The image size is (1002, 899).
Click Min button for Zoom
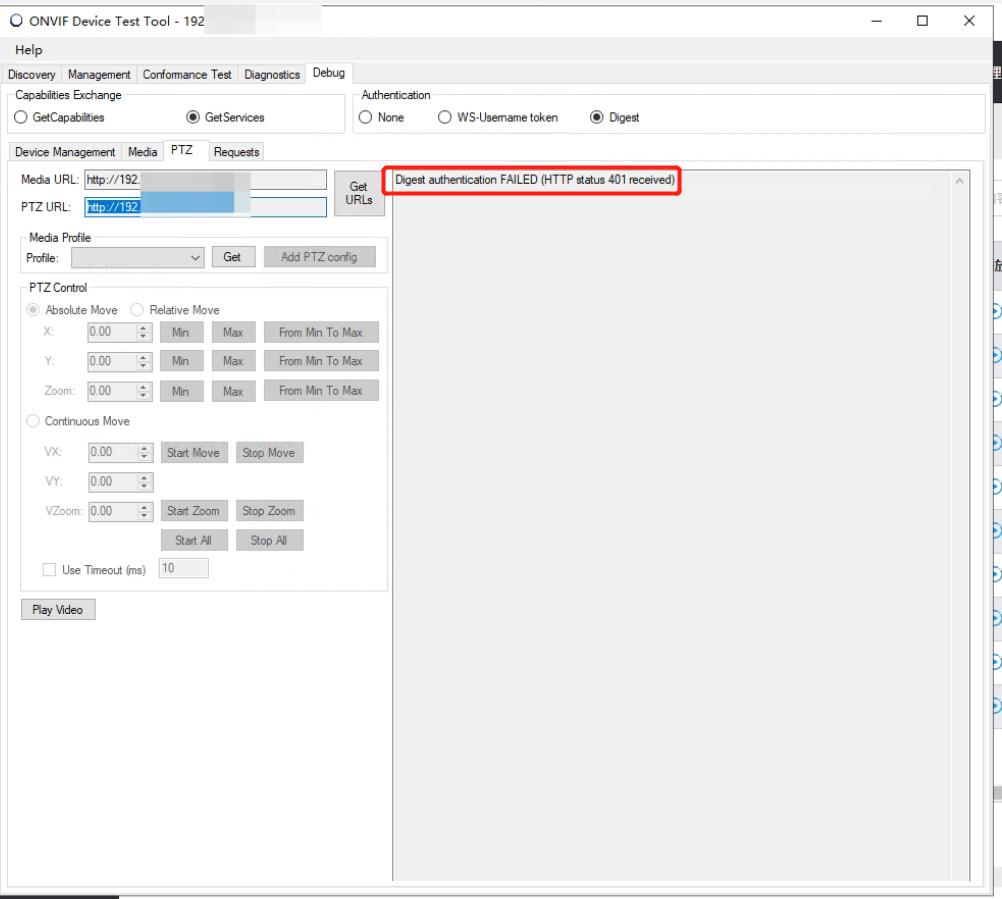(x=181, y=391)
